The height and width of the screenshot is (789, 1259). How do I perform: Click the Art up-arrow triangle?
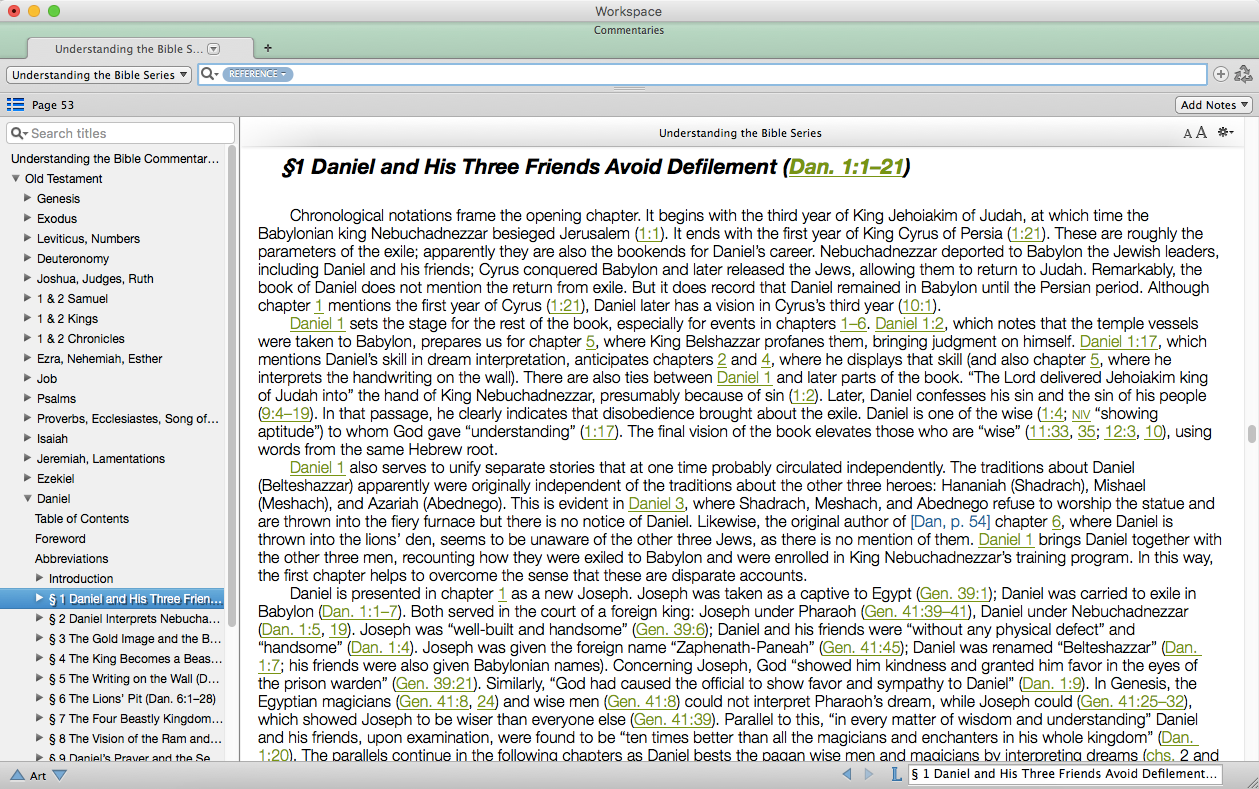17,775
